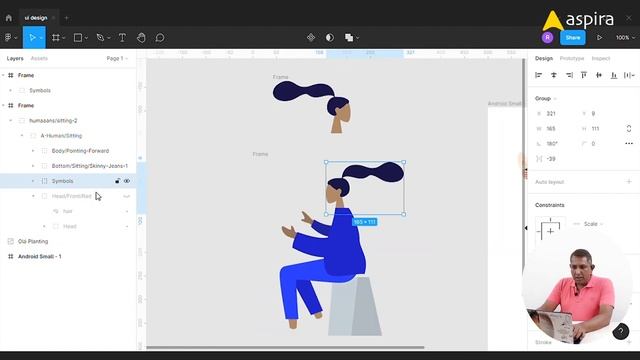Switch to the Layers tab
Screen dimensions: 640x360
pos(15,58)
